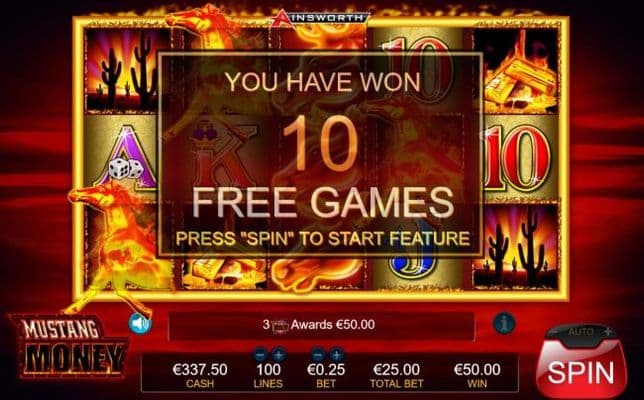The height and width of the screenshot is (400, 644).
Task: Mute the game sound speaker icon
Action: (x=140, y=324)
